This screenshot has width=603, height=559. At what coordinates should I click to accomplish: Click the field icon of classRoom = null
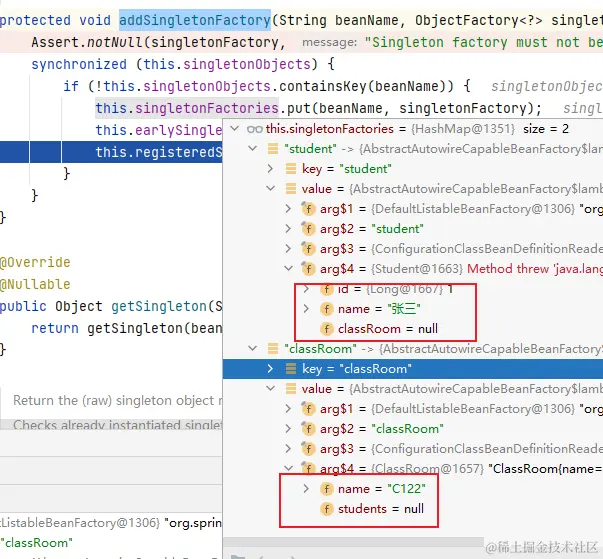[326, 329]
